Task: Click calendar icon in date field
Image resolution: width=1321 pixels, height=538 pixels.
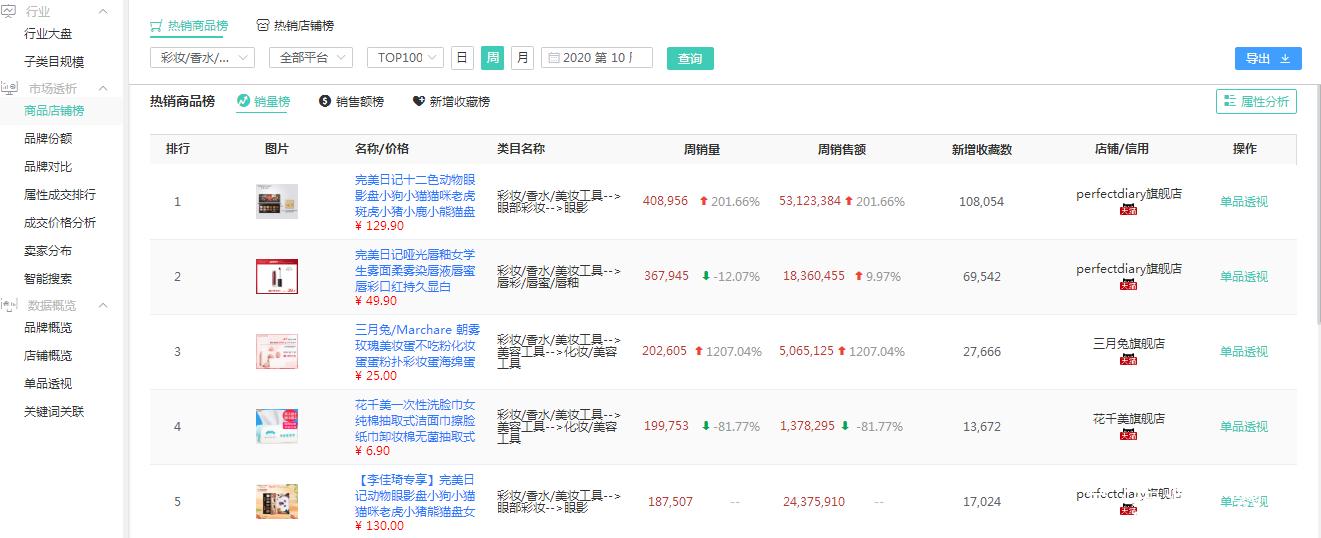Action: coord(553,58)
